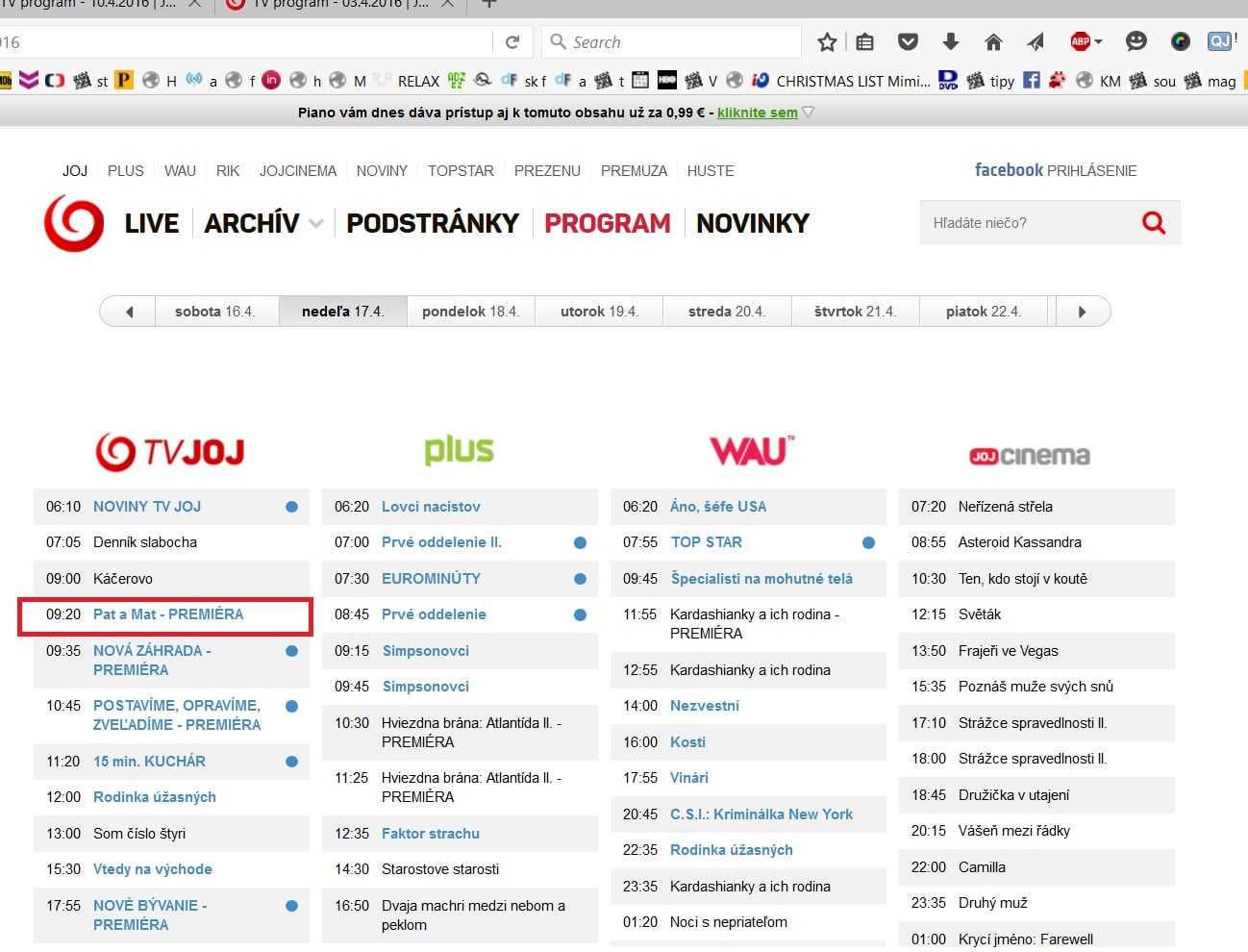Click the yellow P bookmark icon
1248x952 pixels.
tap(124, 81)
